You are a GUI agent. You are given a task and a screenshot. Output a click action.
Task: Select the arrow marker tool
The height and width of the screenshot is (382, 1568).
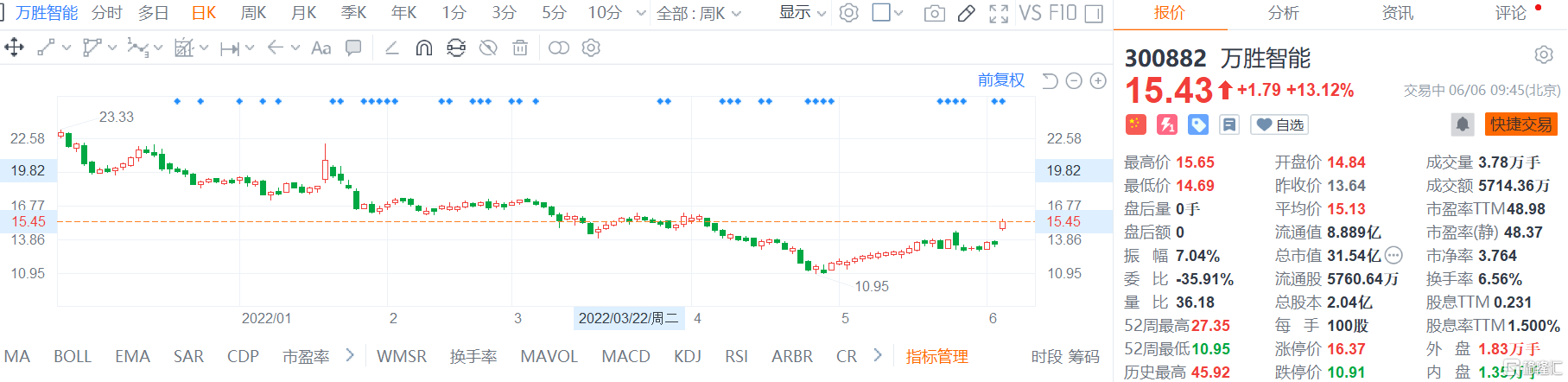[276, 48]
